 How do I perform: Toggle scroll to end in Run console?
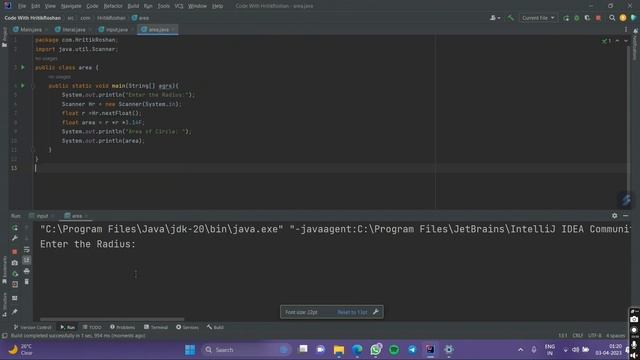[x=27, y=260]
